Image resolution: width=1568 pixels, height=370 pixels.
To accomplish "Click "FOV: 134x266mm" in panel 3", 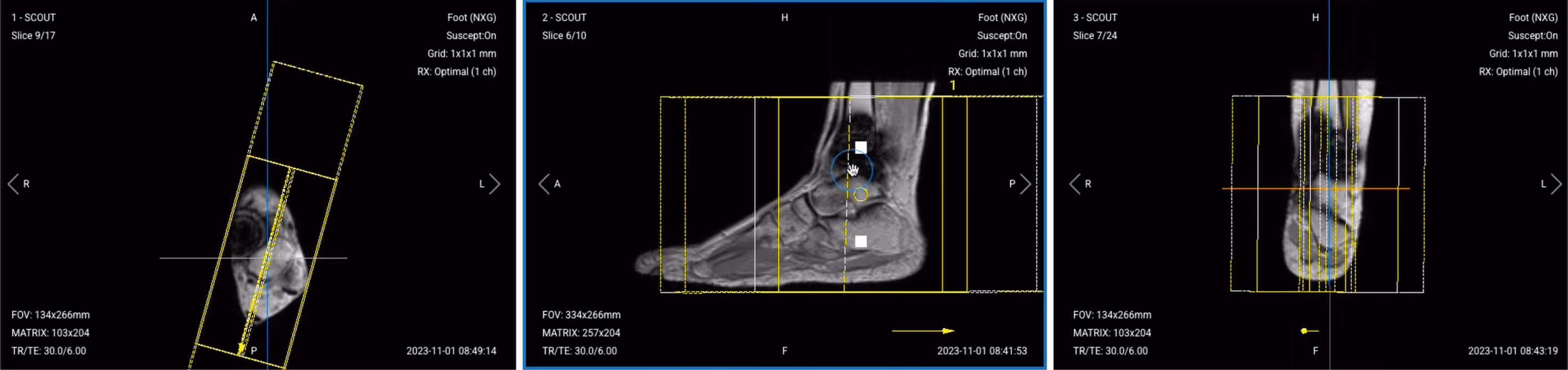I will (x=1112, y=315).
